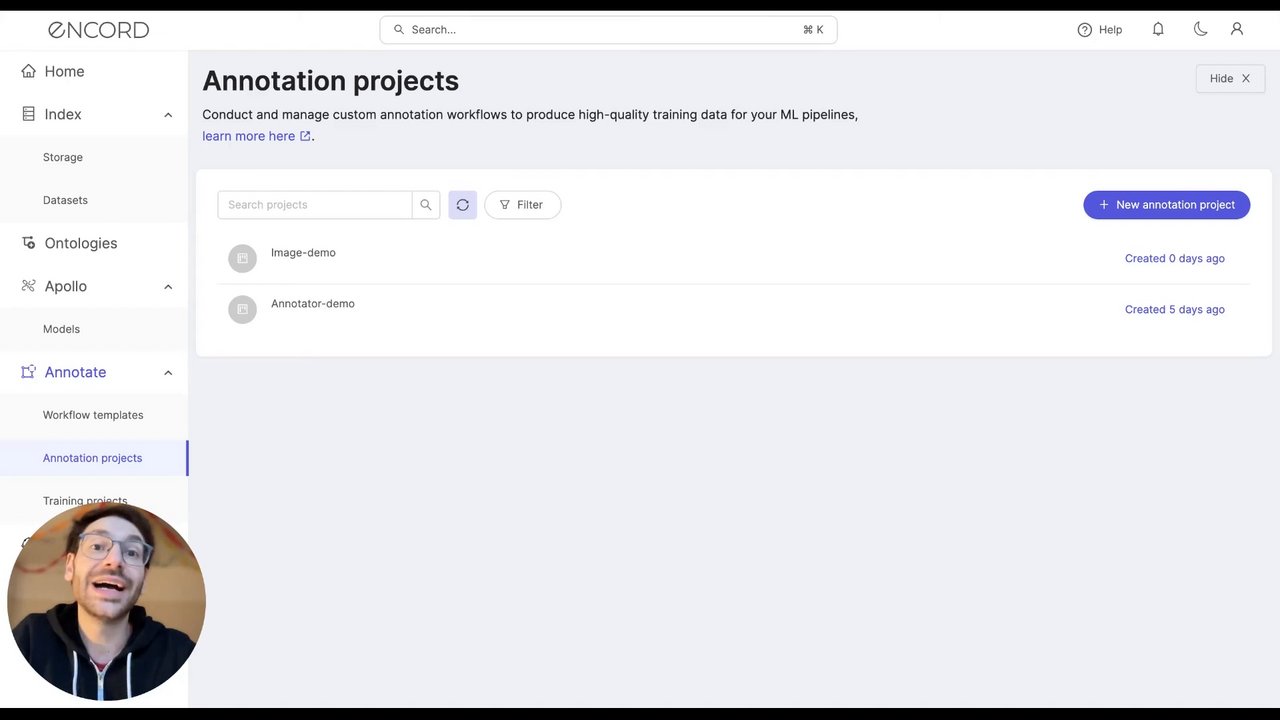This screenshot has width=1280, height=720.
Task: Select Workflow templates sidebar item
Action: pyautogui.click(x=93, y=415)
